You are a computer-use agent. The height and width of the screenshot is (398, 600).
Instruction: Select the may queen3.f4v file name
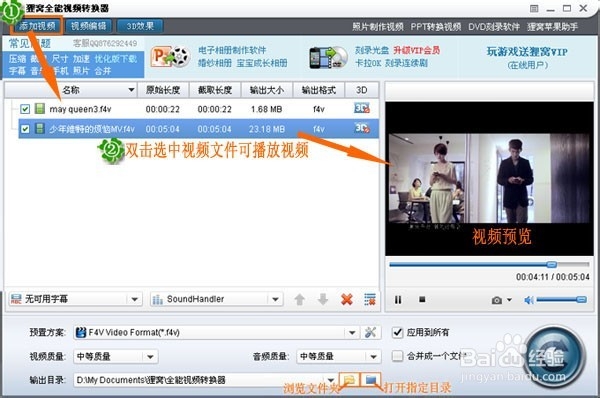click(80, 109)
